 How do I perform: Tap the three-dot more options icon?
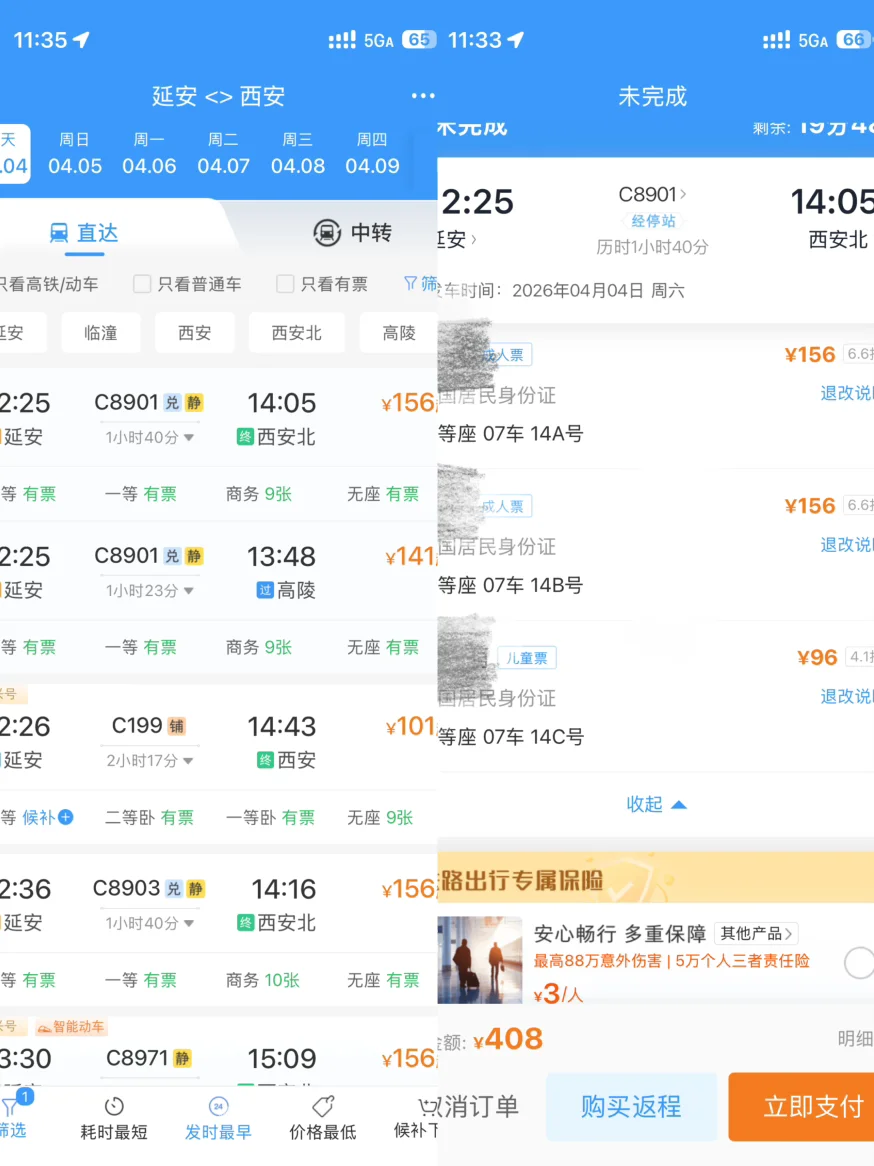(x=423, y=96)
